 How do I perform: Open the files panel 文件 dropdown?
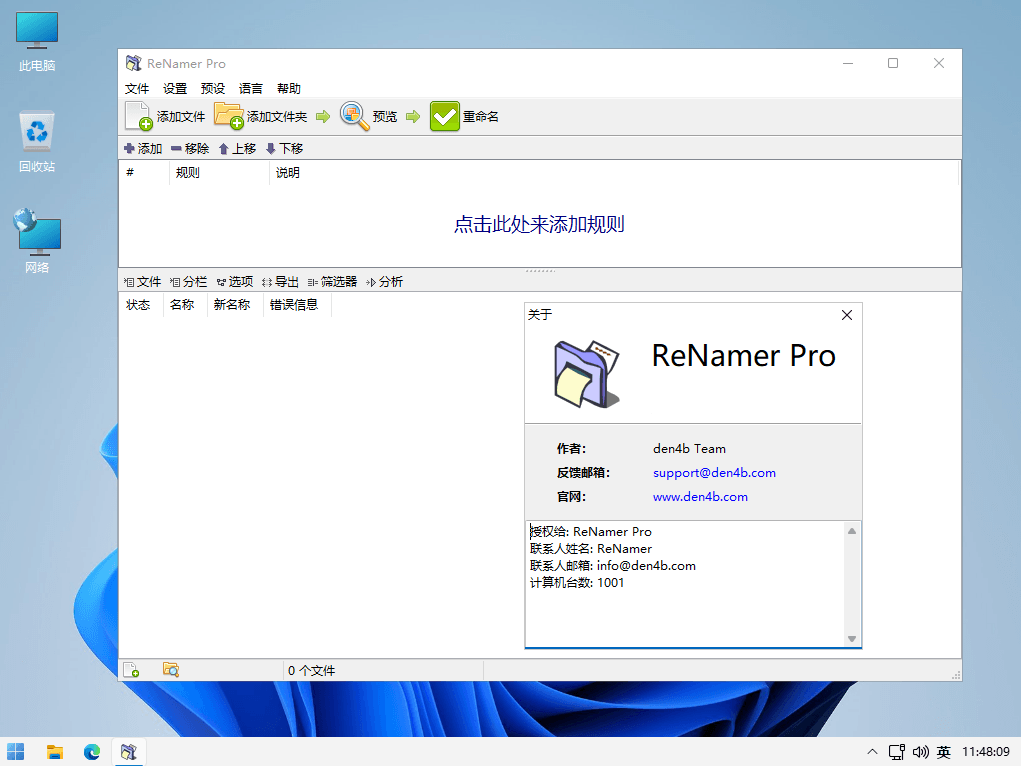143,281
